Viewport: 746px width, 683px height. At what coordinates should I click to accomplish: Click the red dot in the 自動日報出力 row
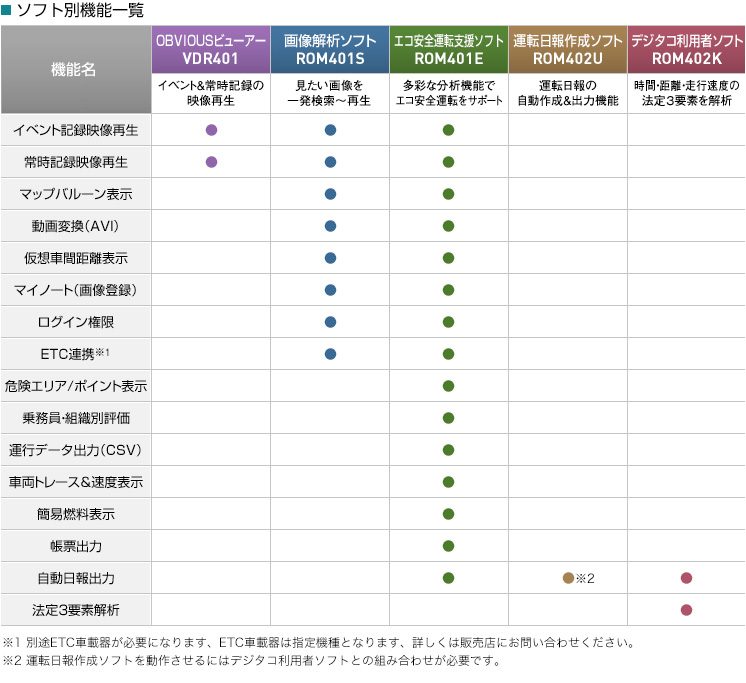coord(686,578)
